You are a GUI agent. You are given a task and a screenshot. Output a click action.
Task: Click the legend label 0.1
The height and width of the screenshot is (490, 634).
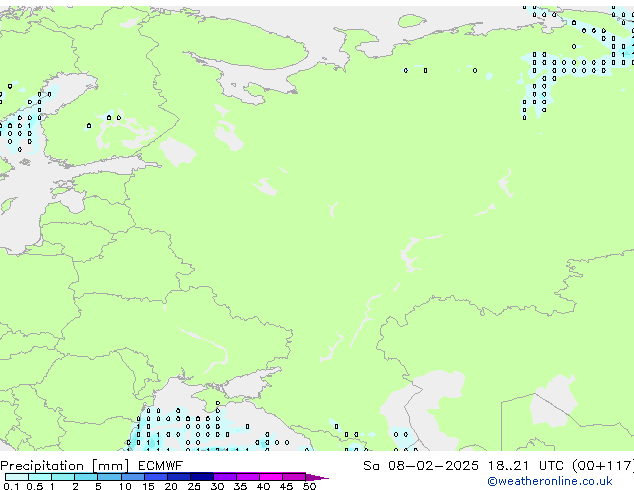tap(11, 486)
